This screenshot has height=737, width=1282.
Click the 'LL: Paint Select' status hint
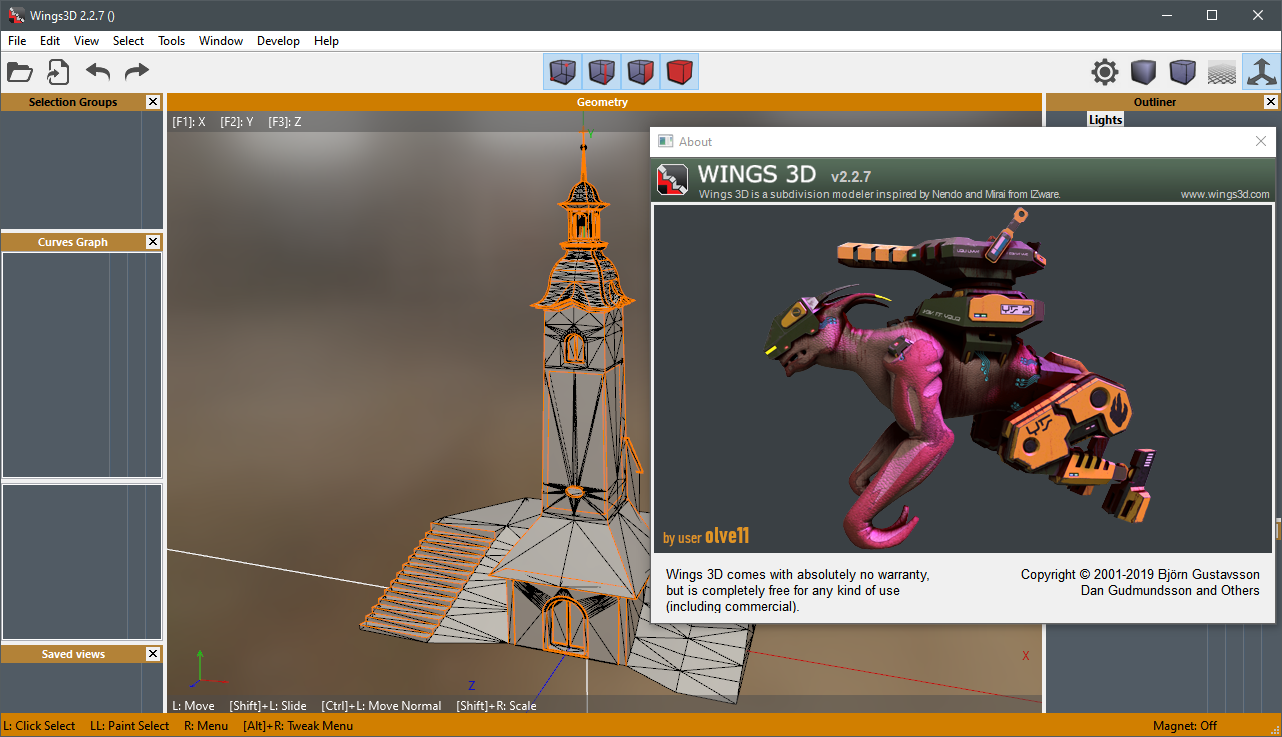130,726
